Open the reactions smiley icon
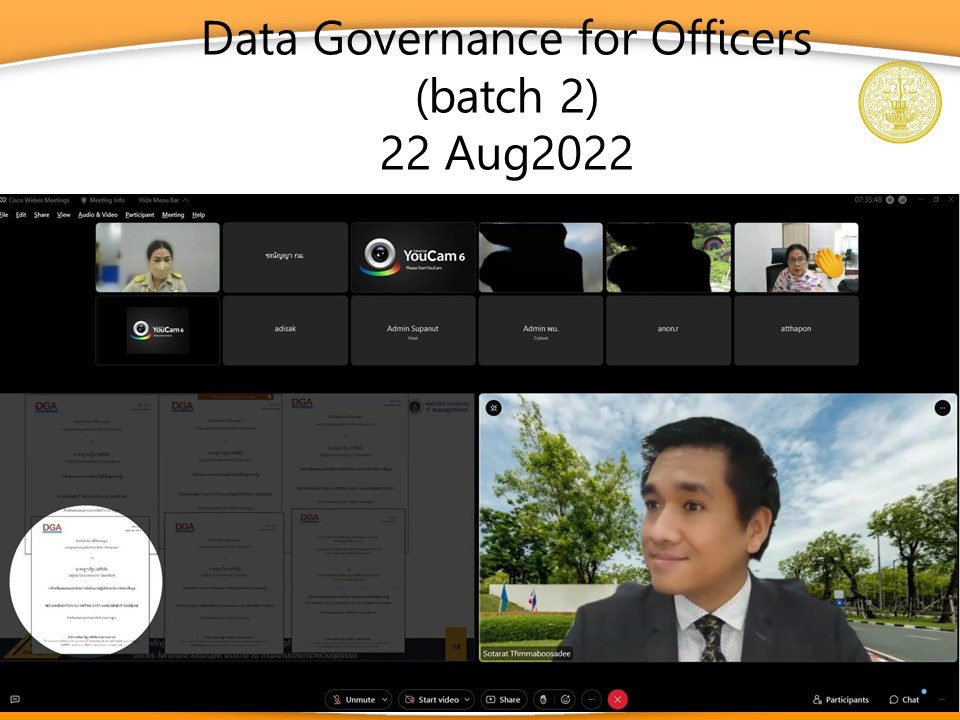The width and height of the screenshot is (960, 720). coord(565,699)
